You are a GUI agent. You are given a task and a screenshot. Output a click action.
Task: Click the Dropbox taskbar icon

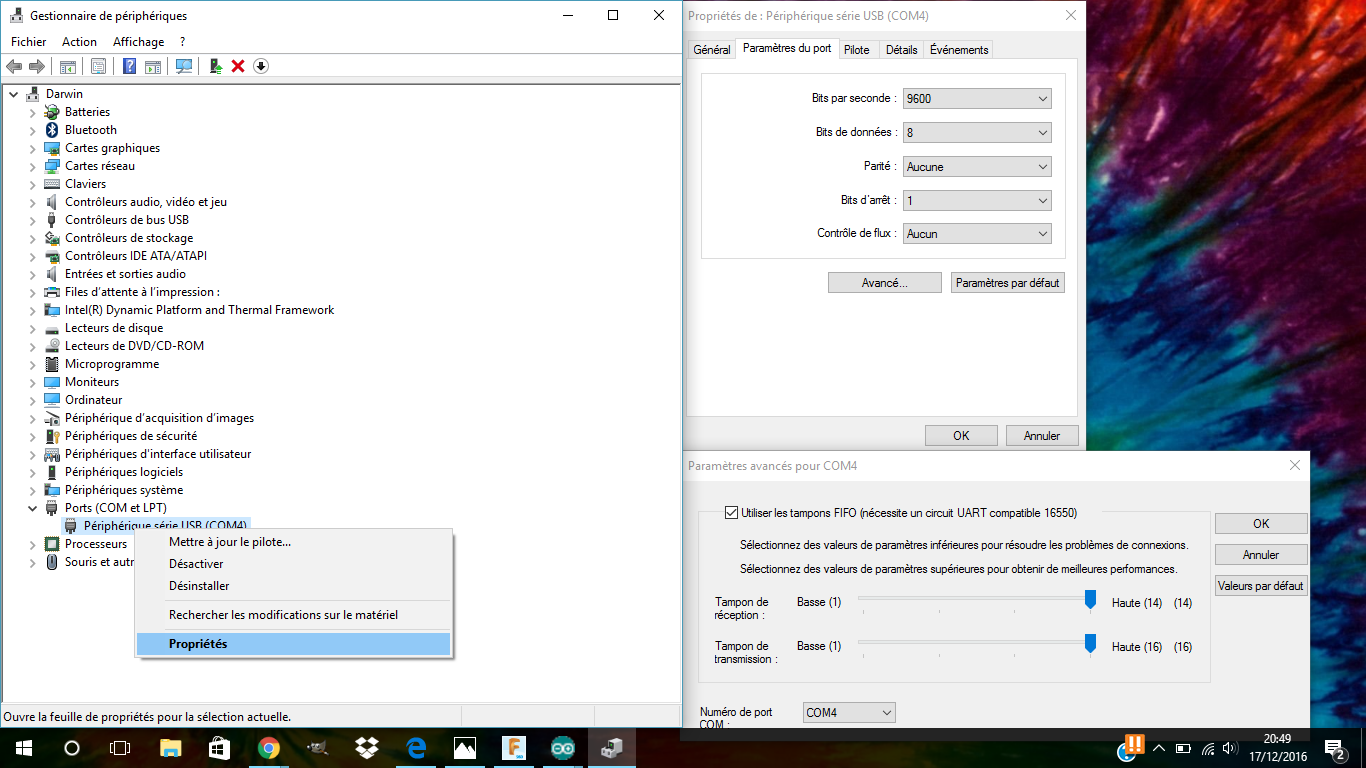pos(366,747)
